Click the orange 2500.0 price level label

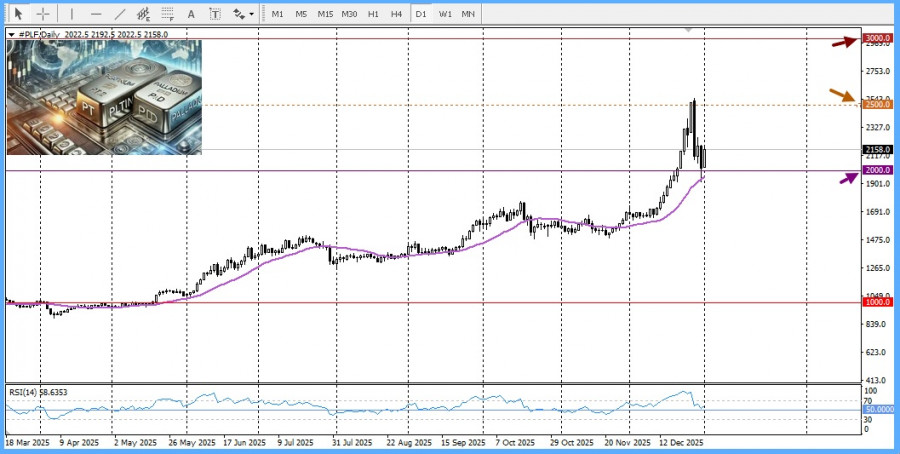tap(878, 104)
